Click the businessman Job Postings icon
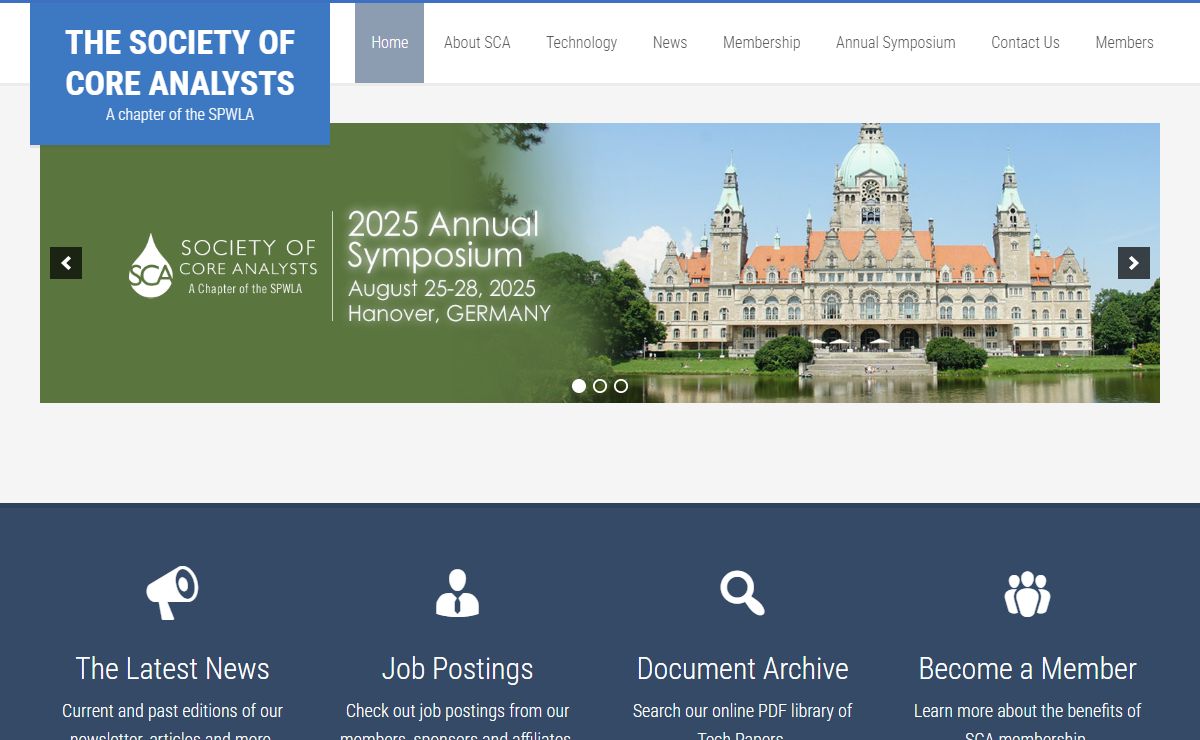1200x740 pixels. [457, 593]
